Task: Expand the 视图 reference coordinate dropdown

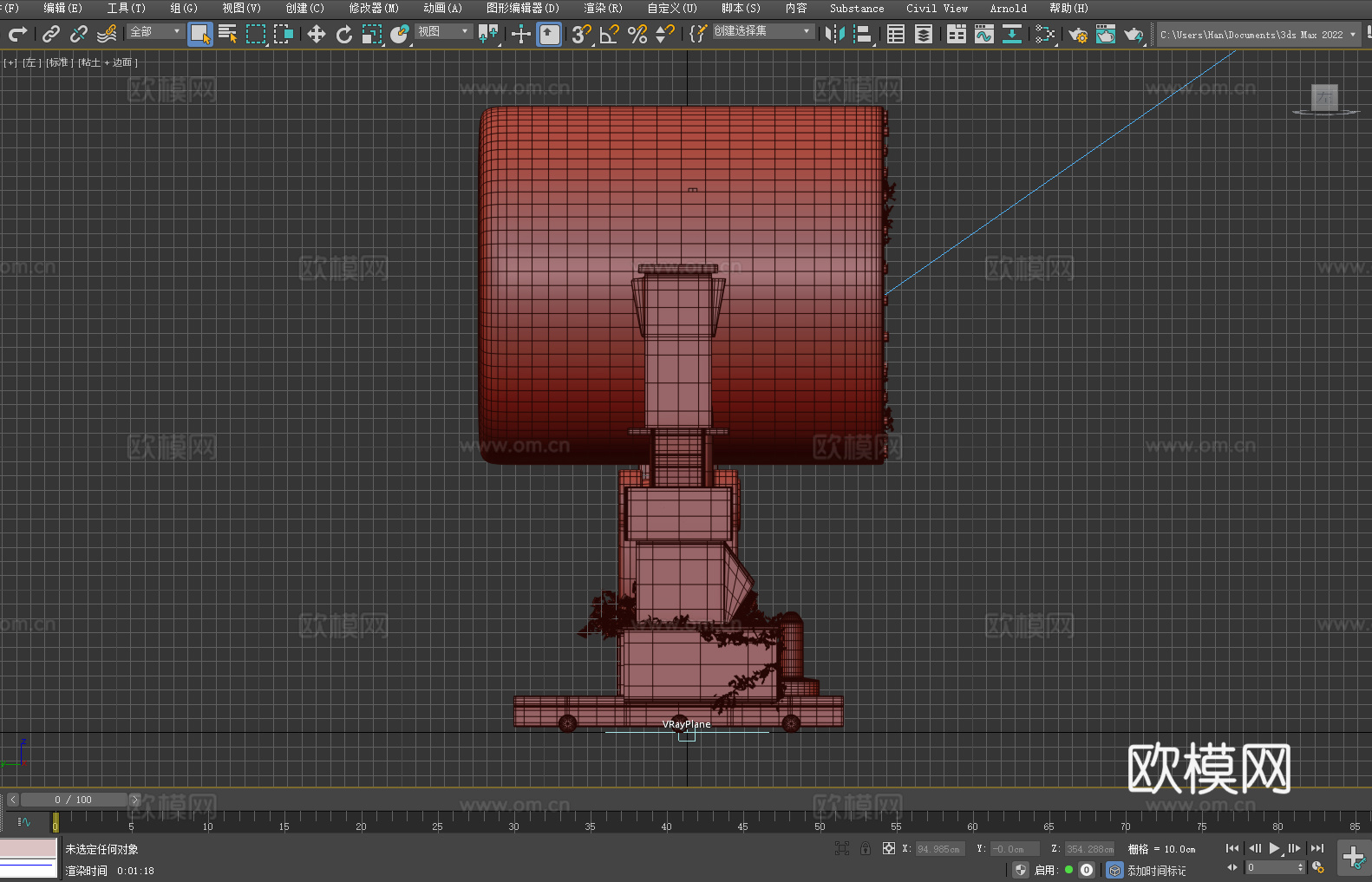Action: [443, 32]
